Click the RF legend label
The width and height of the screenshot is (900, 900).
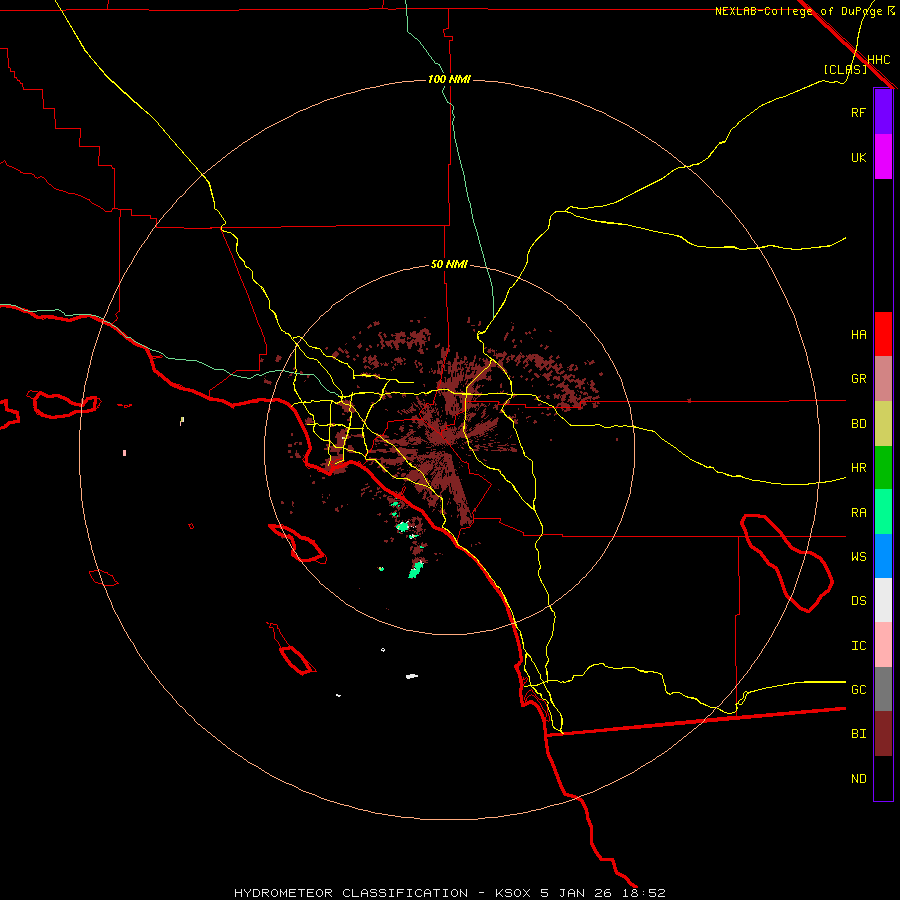(858, 112)
